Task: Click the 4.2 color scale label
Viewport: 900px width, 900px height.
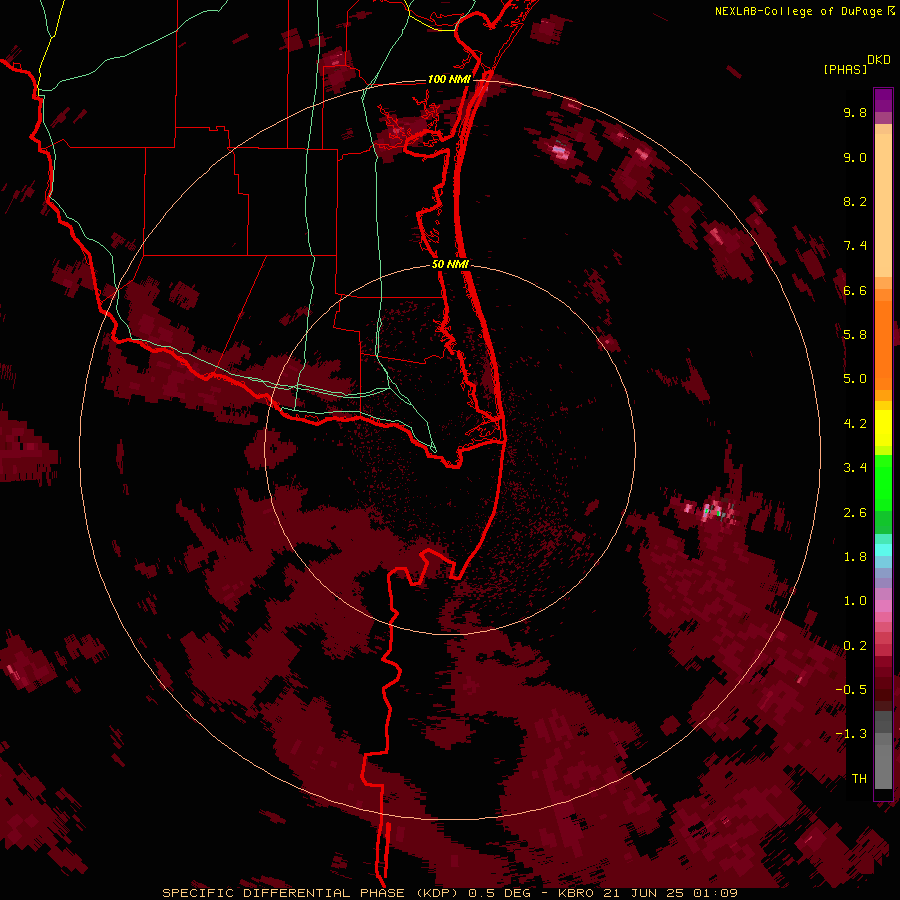Action: [855, 424]
